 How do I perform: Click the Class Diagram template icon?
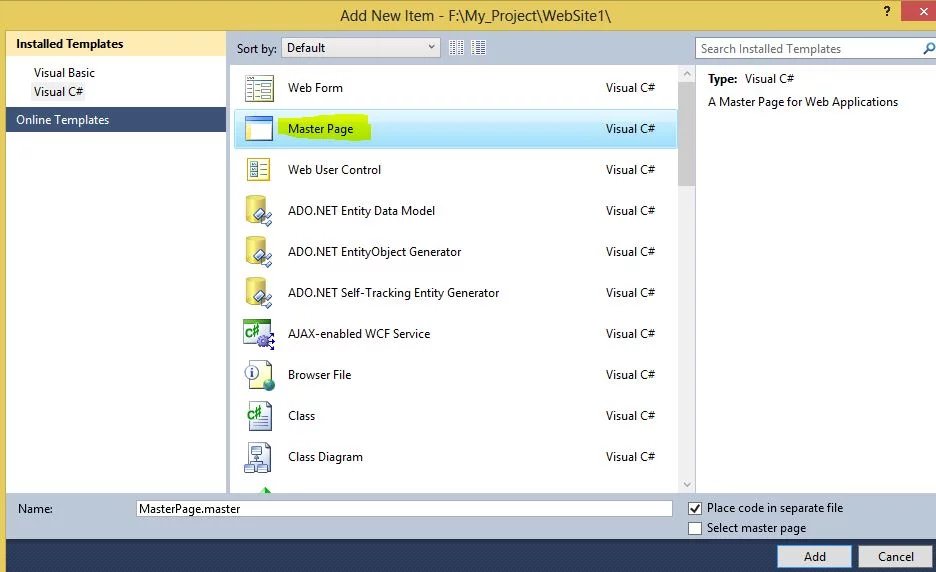[x=258, y=457]
